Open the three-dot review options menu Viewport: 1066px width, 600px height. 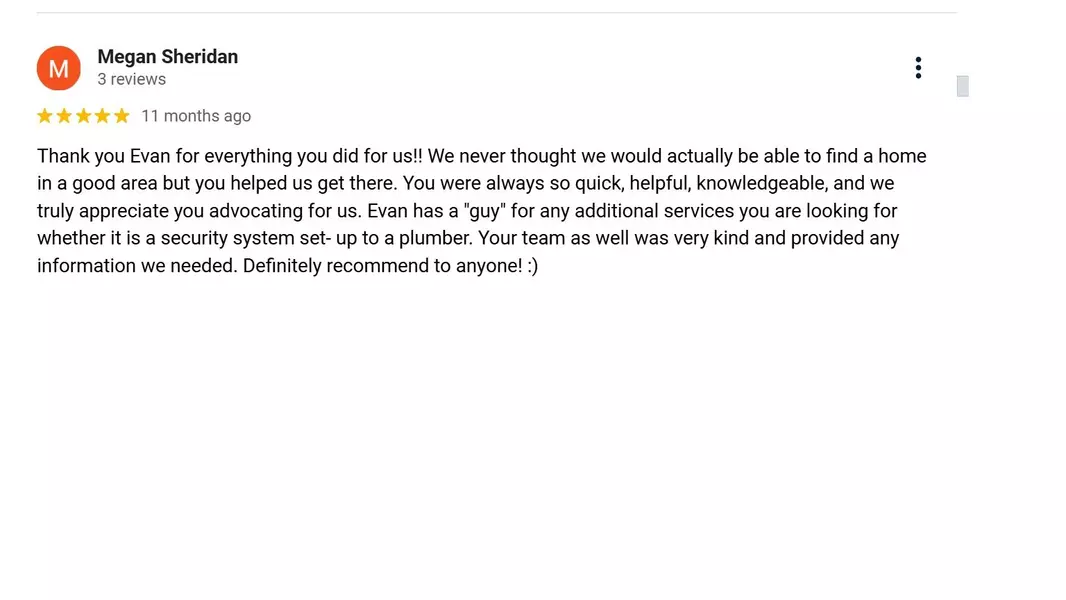click(917, 68)
